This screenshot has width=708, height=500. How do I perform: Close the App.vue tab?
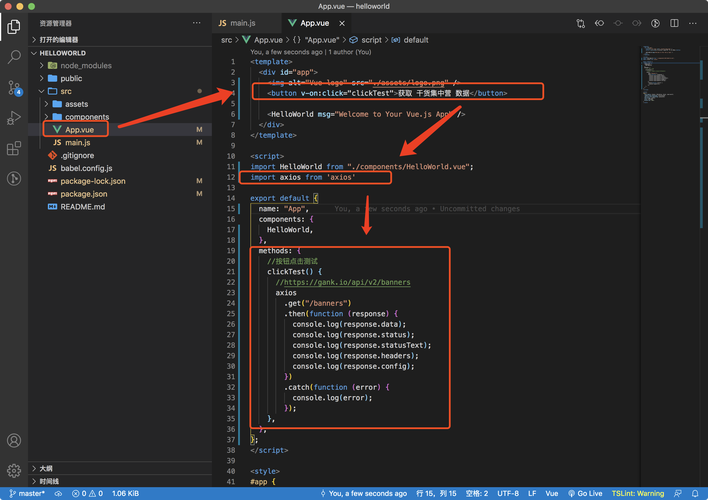(342, 23)
